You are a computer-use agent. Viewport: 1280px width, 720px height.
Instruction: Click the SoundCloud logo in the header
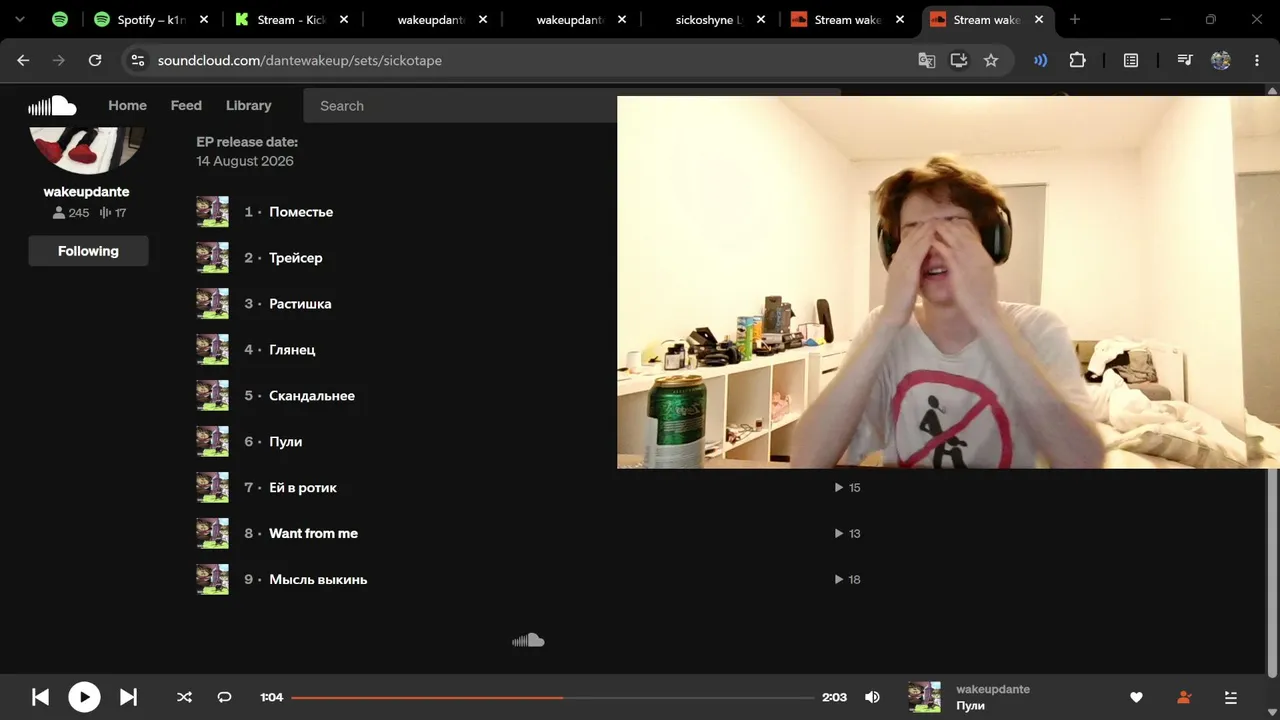(52, 105)
